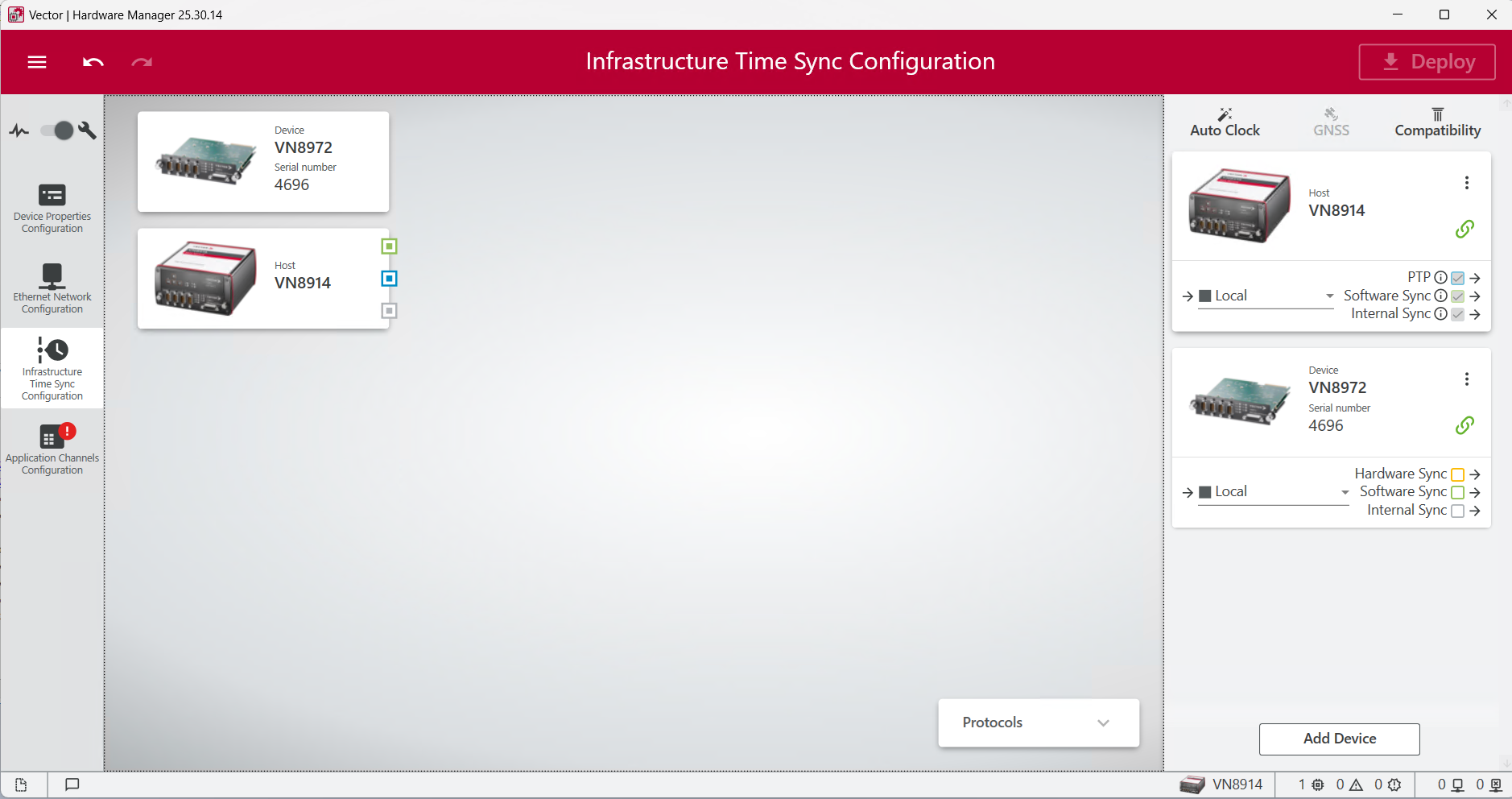The height and width of the screenshot is (799, 1512).
Task: Toggle the online/configuration mode switch
Action: point(57,130)
